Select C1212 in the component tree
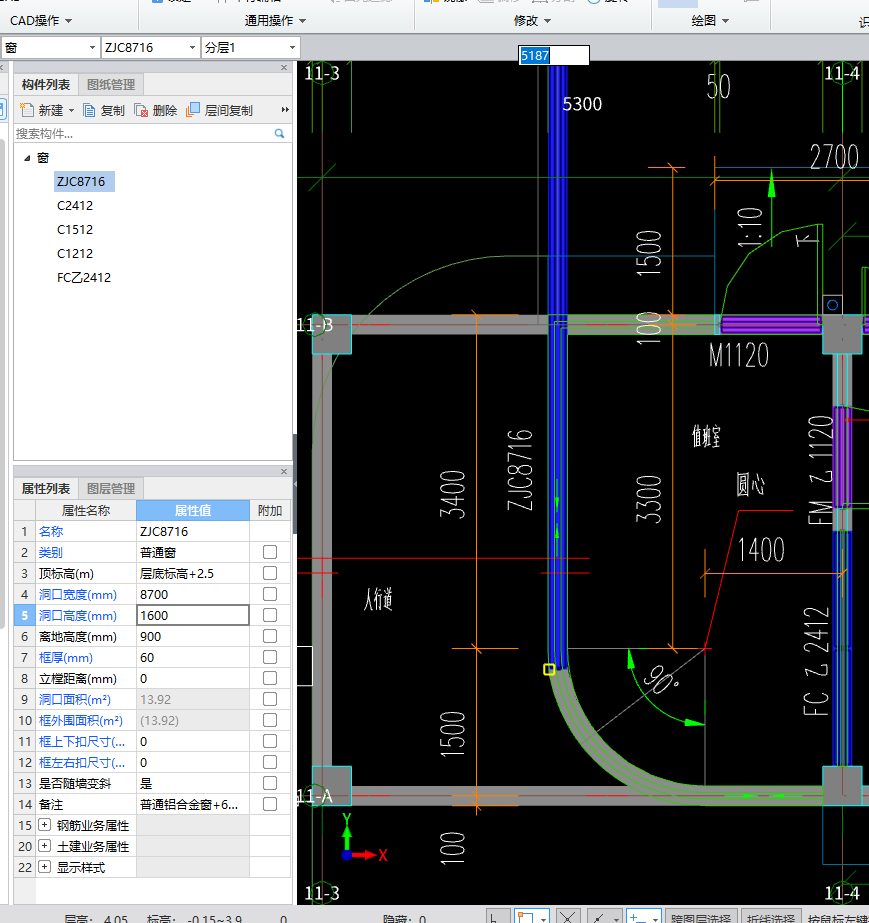The width and height of the screenshot is (869, 923). [75, 254]
